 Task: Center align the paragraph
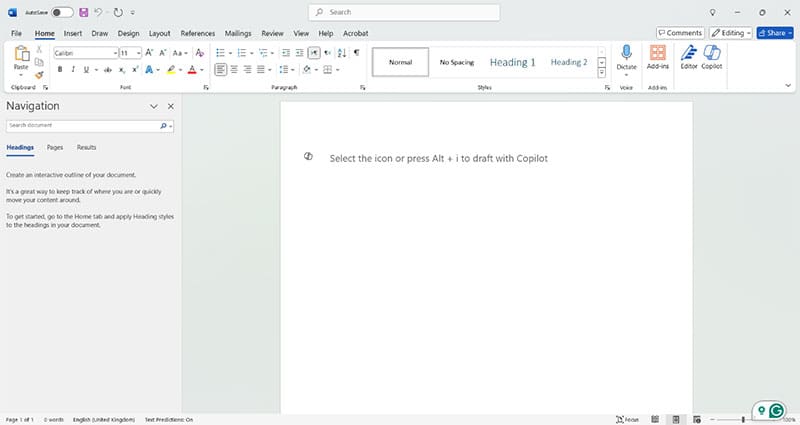pos(234,69)
